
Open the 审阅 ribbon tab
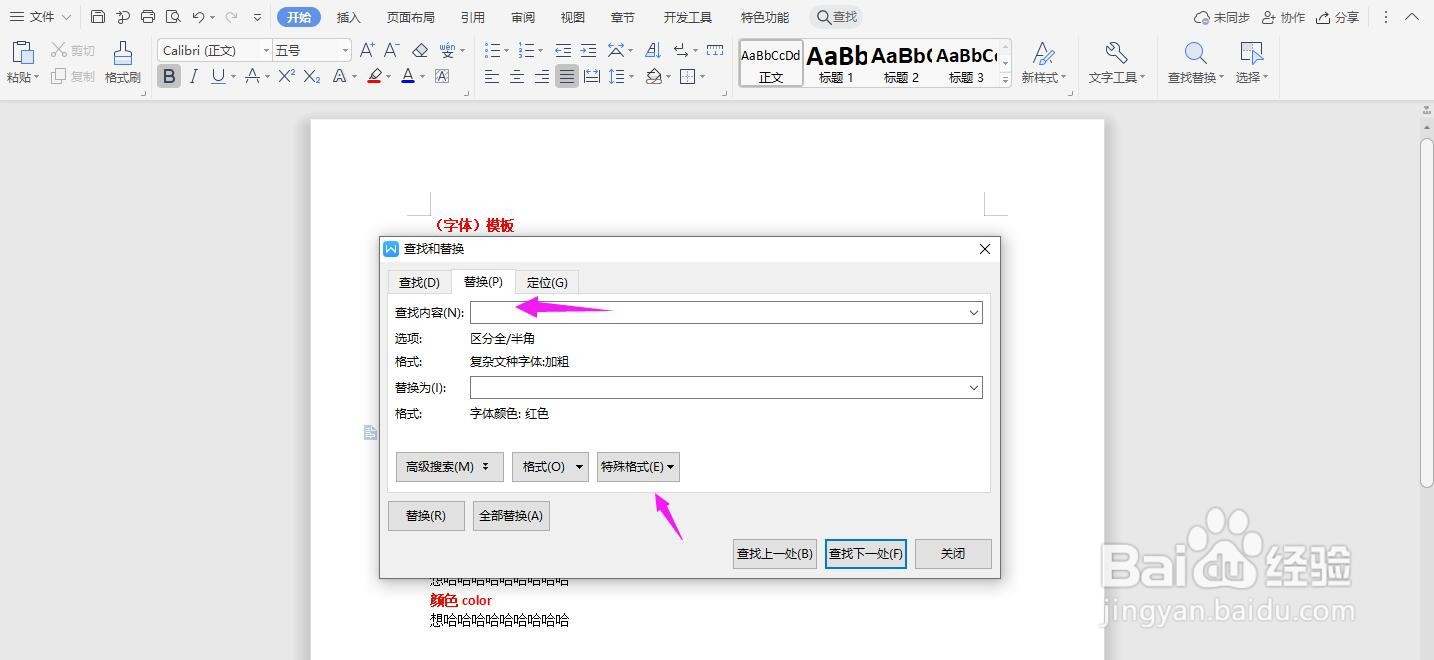coord(523,17)
